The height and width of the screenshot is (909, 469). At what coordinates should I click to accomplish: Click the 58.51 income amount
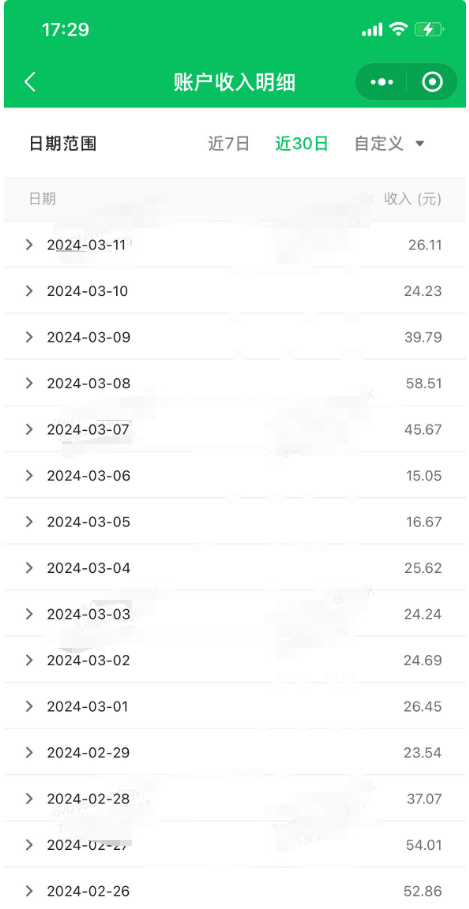pyautogui.click(x=424, y=383)
